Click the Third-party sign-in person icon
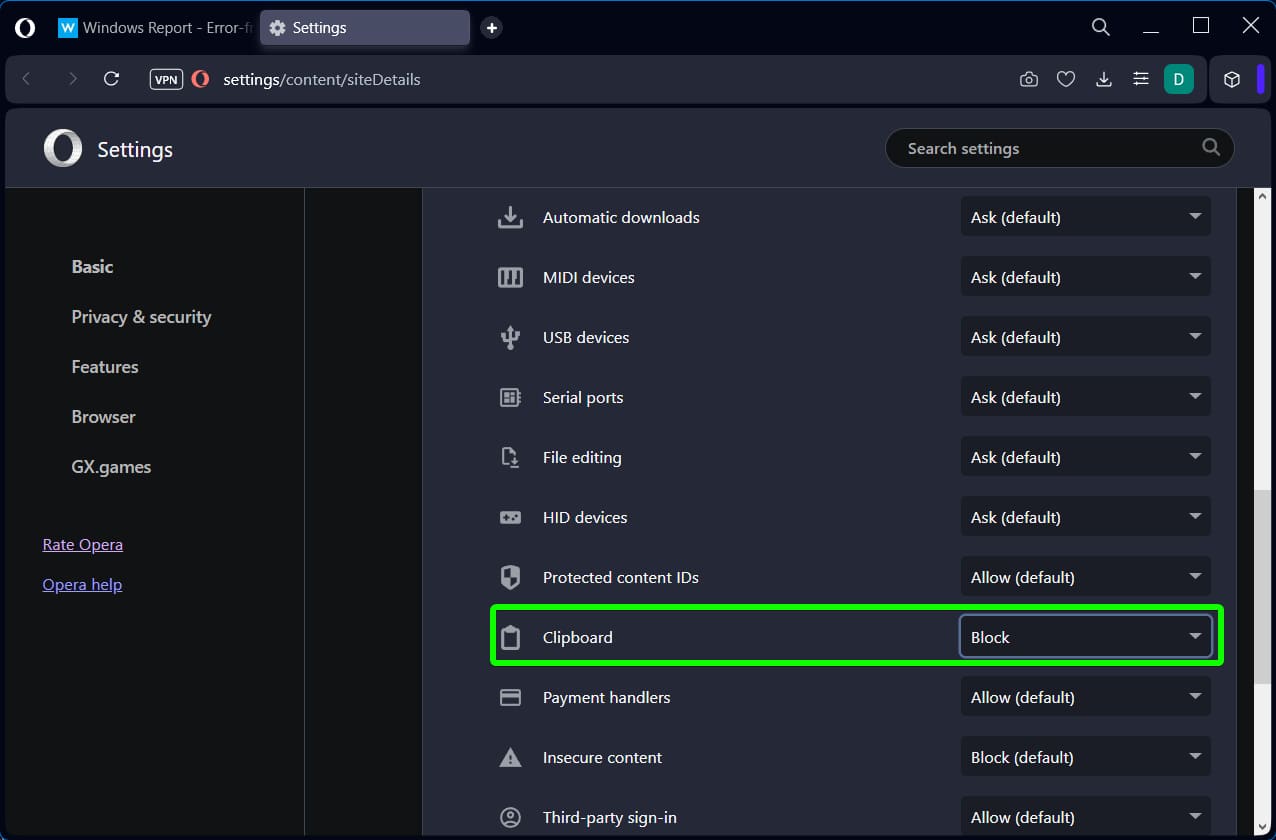This screenshot has height=840, width=1276. (x=511, y=817)
